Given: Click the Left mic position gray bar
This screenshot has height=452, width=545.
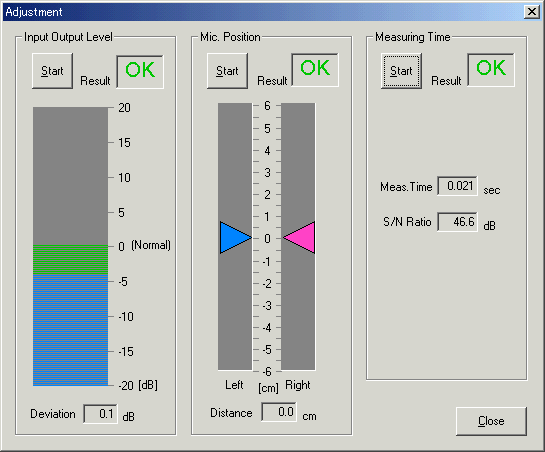Looking at the screenshot, I should (x=235, y=236).
